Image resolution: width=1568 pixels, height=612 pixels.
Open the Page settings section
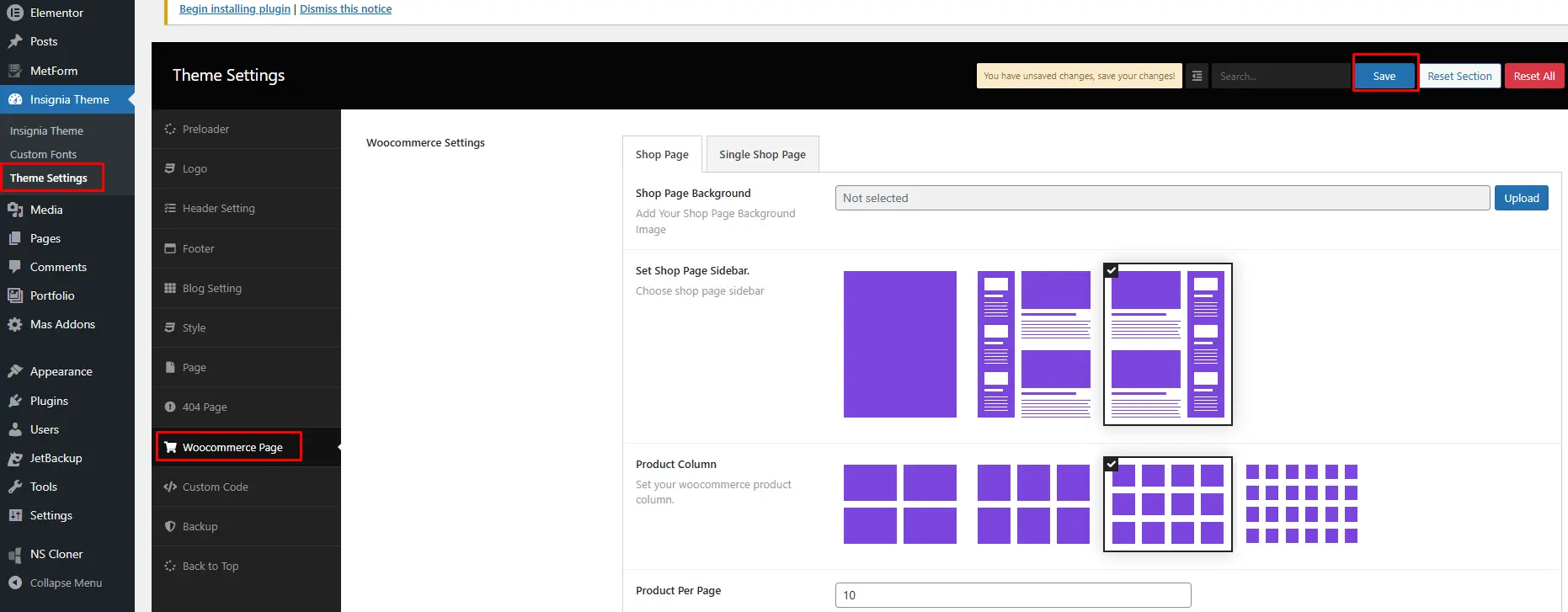(247, 367)
